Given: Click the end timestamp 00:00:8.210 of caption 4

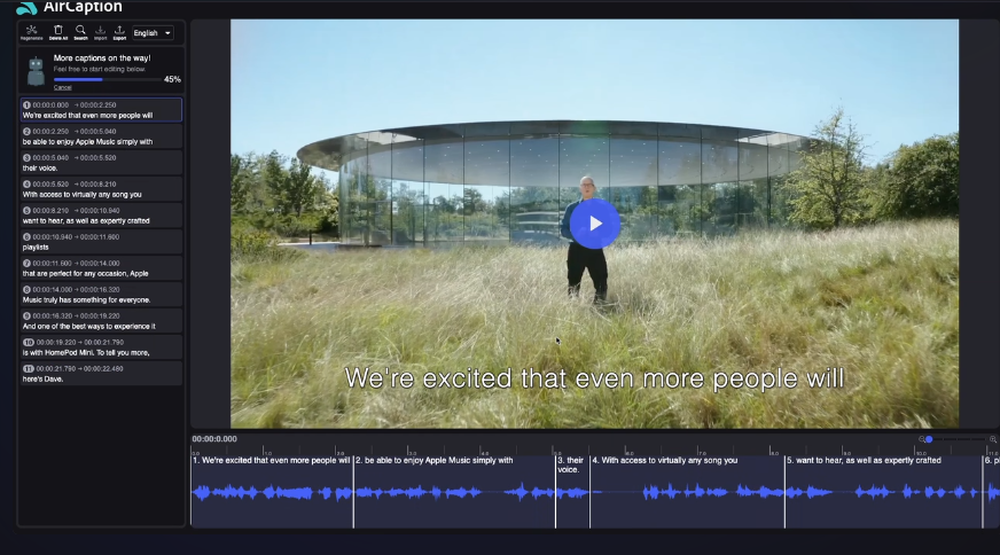Looking at the screenshot, I should (98, 184).
